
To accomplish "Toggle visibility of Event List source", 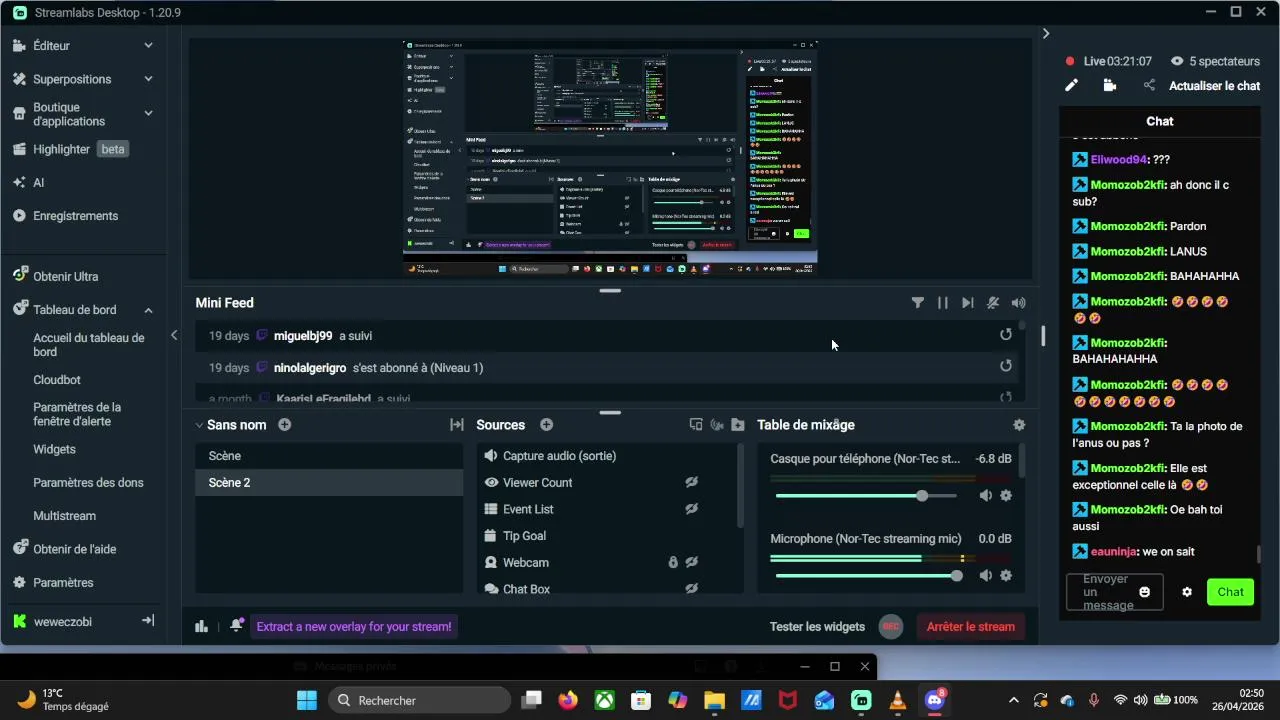I will (691, 509).
